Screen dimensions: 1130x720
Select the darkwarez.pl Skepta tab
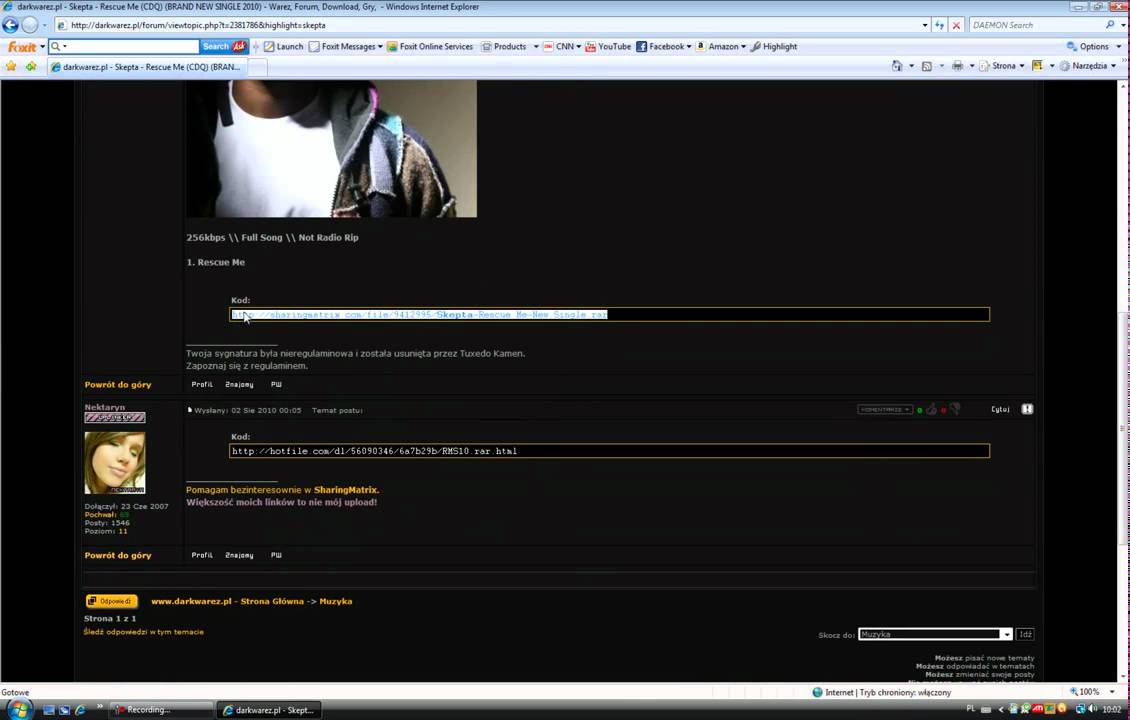point(147,66)
